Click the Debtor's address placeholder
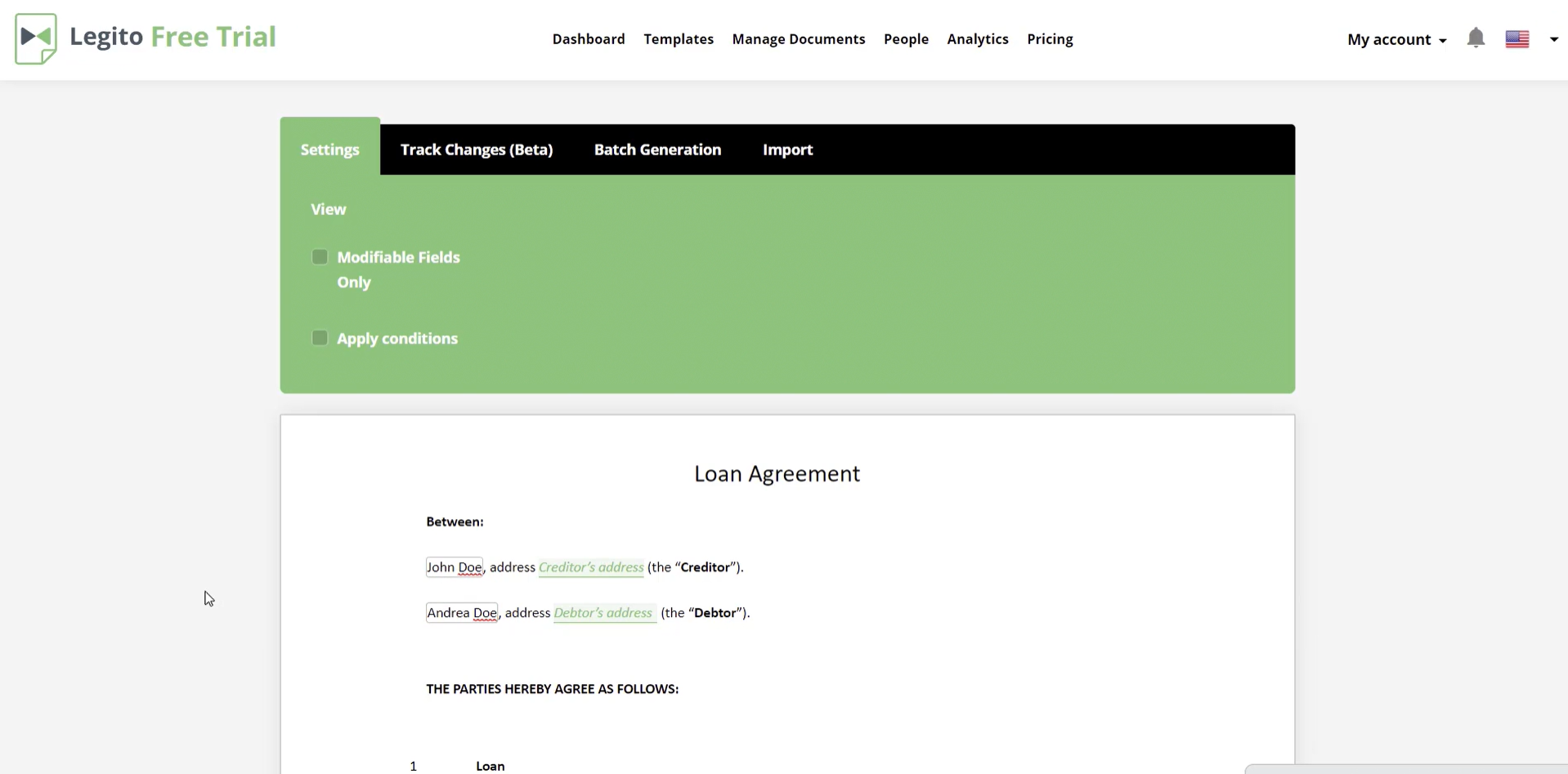Image resolution: width=1568 pixels, height=774 pixels. pyautogui.click(x=605, y=613)
